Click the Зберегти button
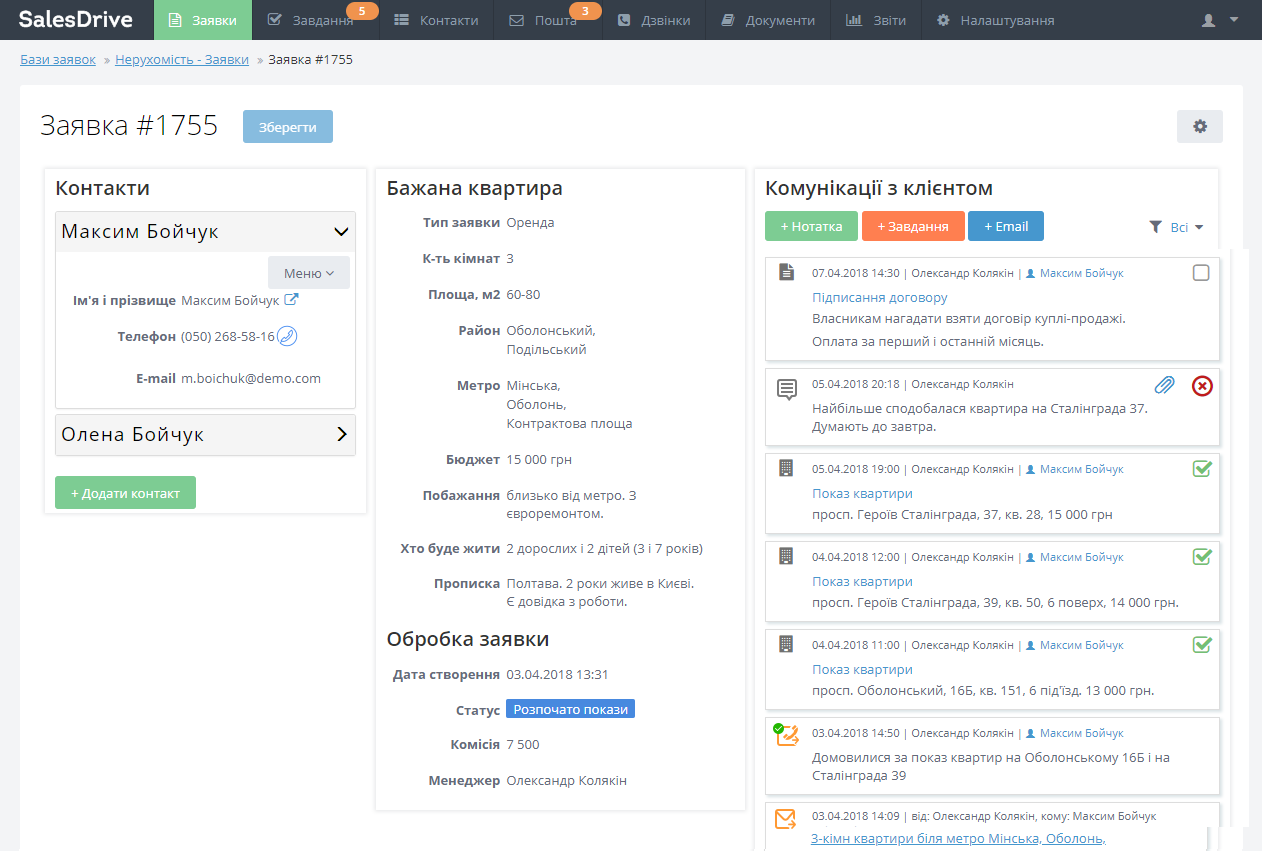The height and width of the screenshot is (851, 1262). [x=287, y=127]
